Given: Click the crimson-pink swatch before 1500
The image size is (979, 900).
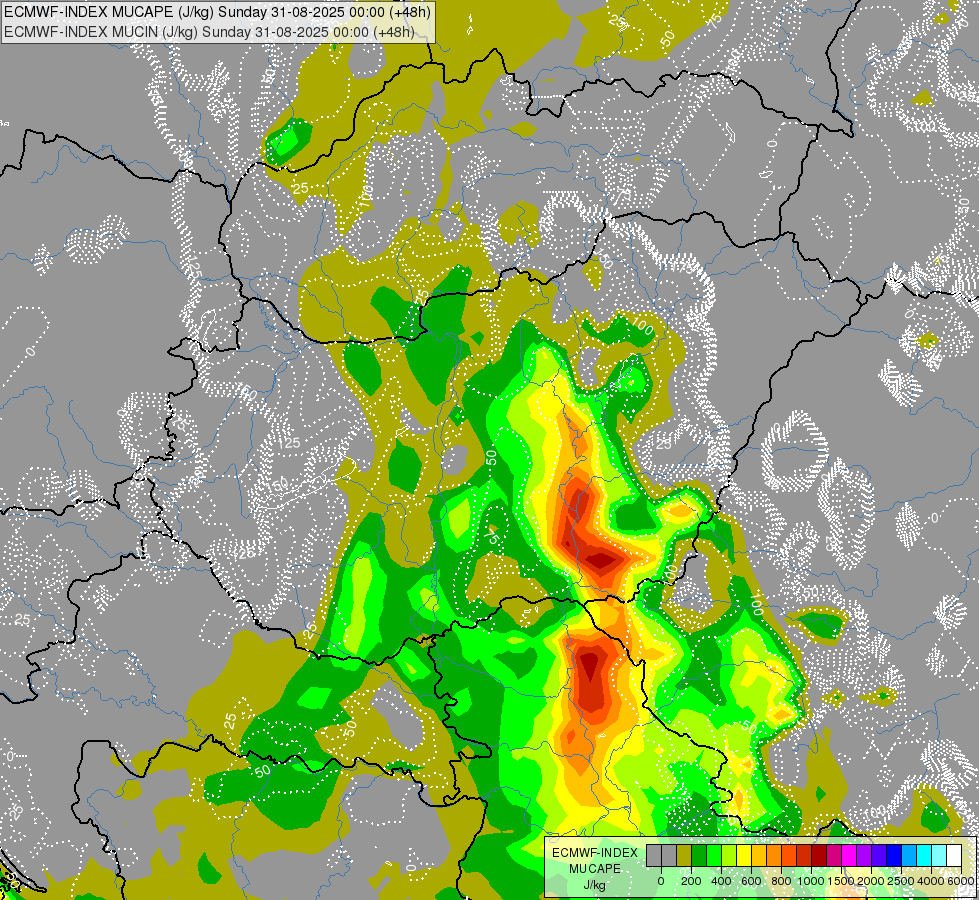Looking at the screenshot, I should pyautogui.click(x=835, y=855).
